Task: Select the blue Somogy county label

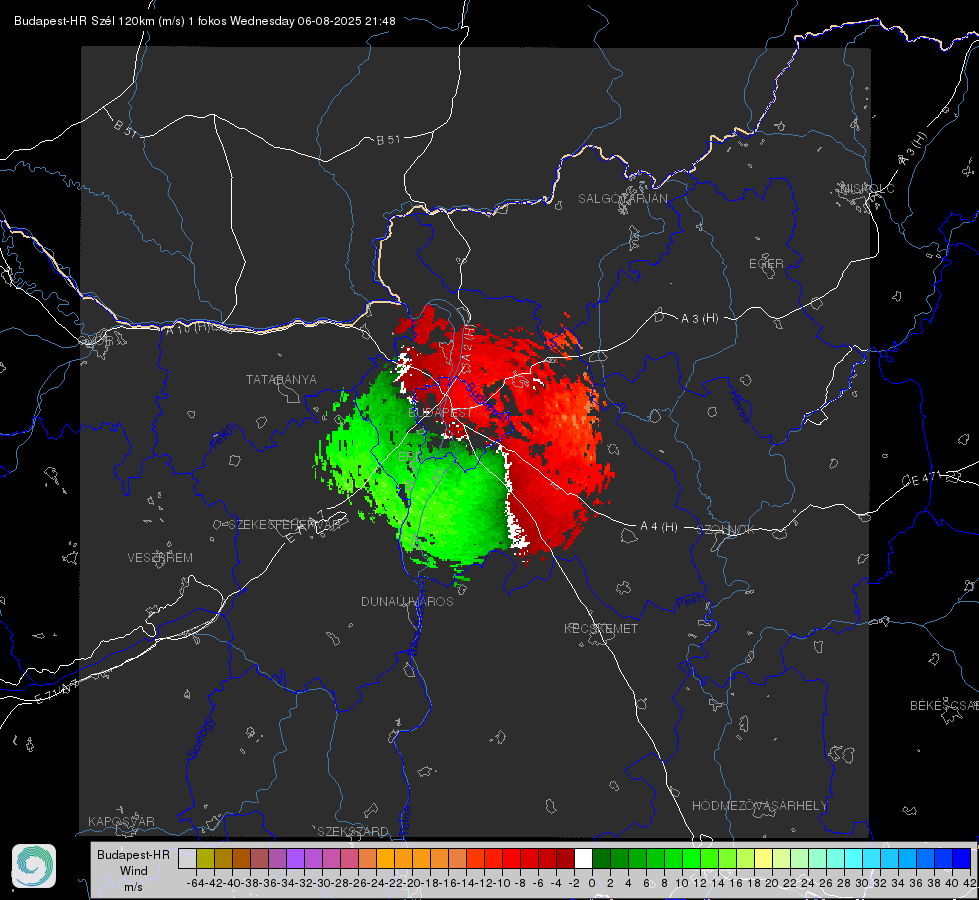Action: pyautogui.click(x=200, y=738)
